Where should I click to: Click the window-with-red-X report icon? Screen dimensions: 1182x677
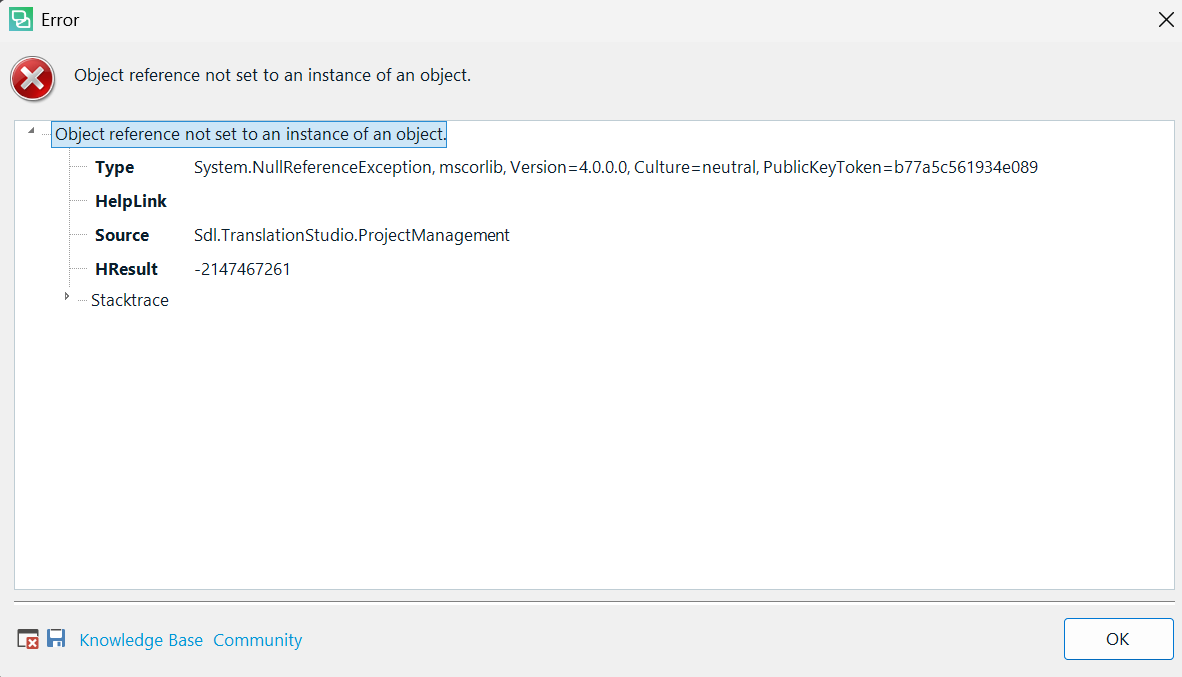click(x=26, y=638)
